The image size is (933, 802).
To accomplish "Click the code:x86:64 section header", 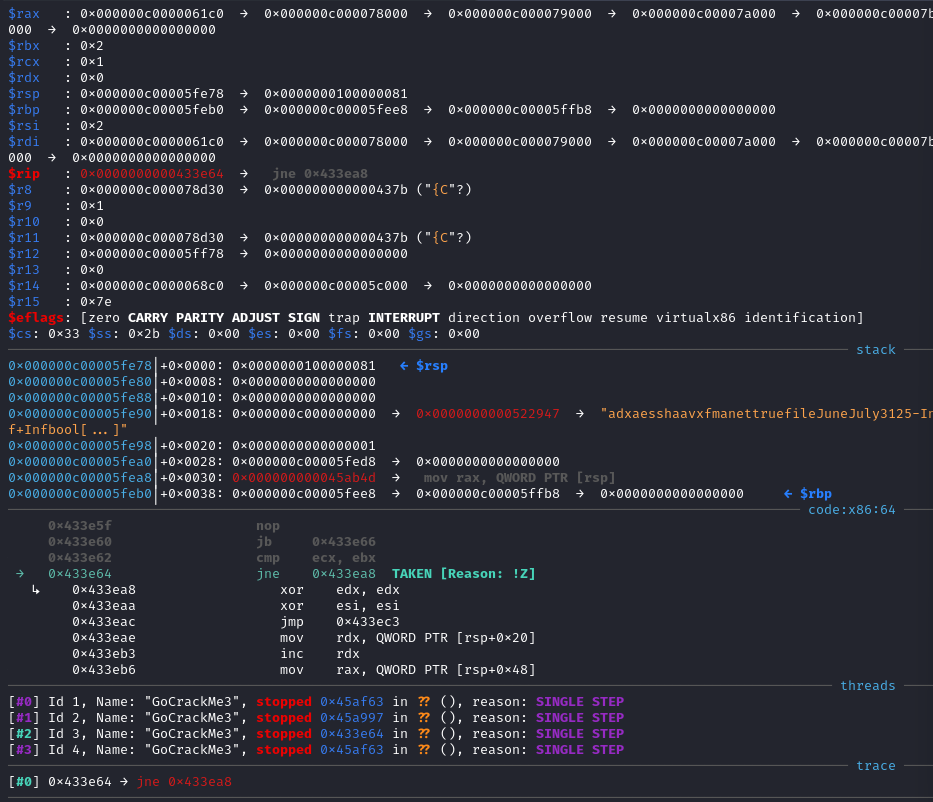I will tap(851, 510).
